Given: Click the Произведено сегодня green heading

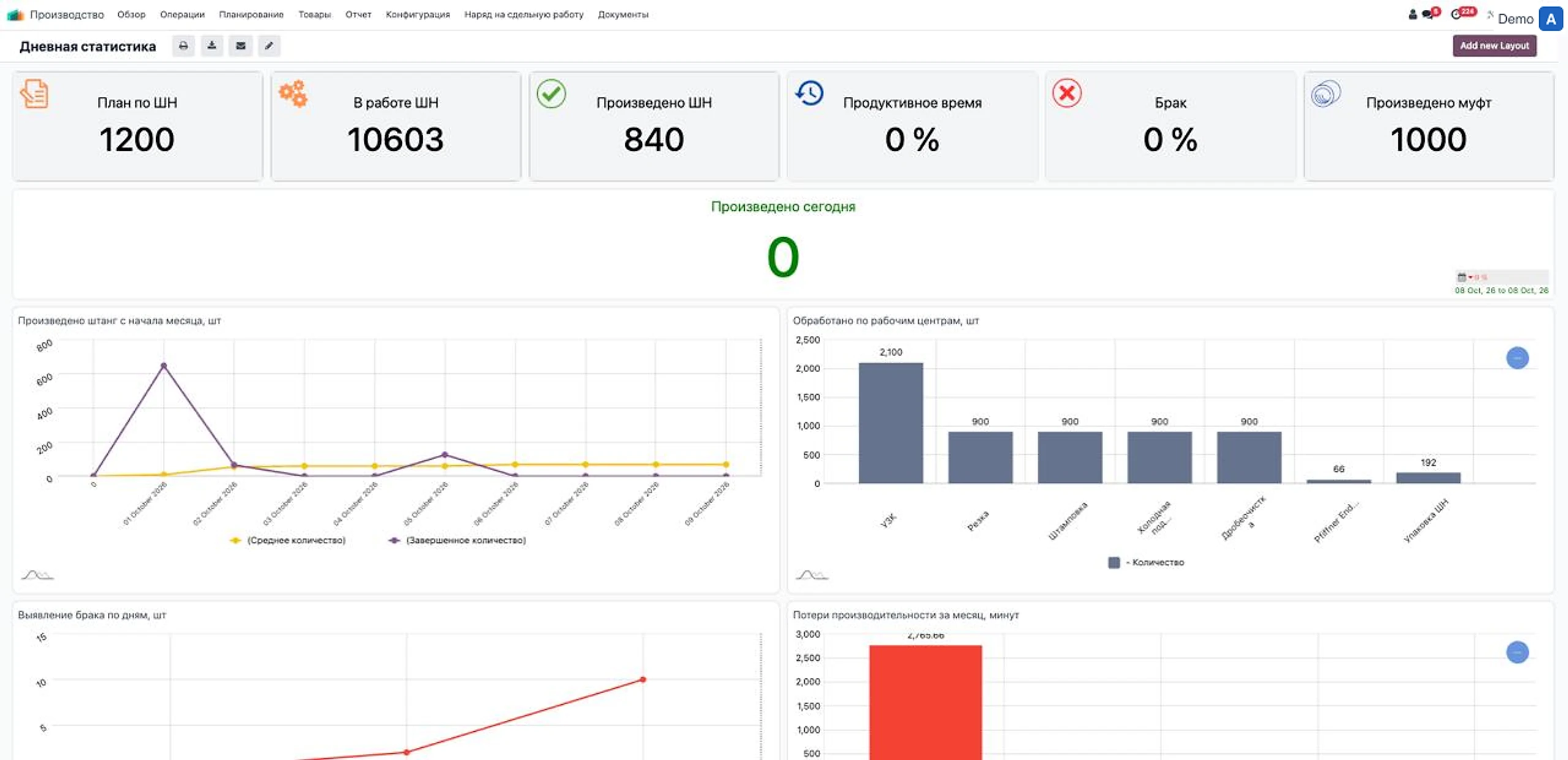Looking at the screenshot, I should (x=783, y=207).
